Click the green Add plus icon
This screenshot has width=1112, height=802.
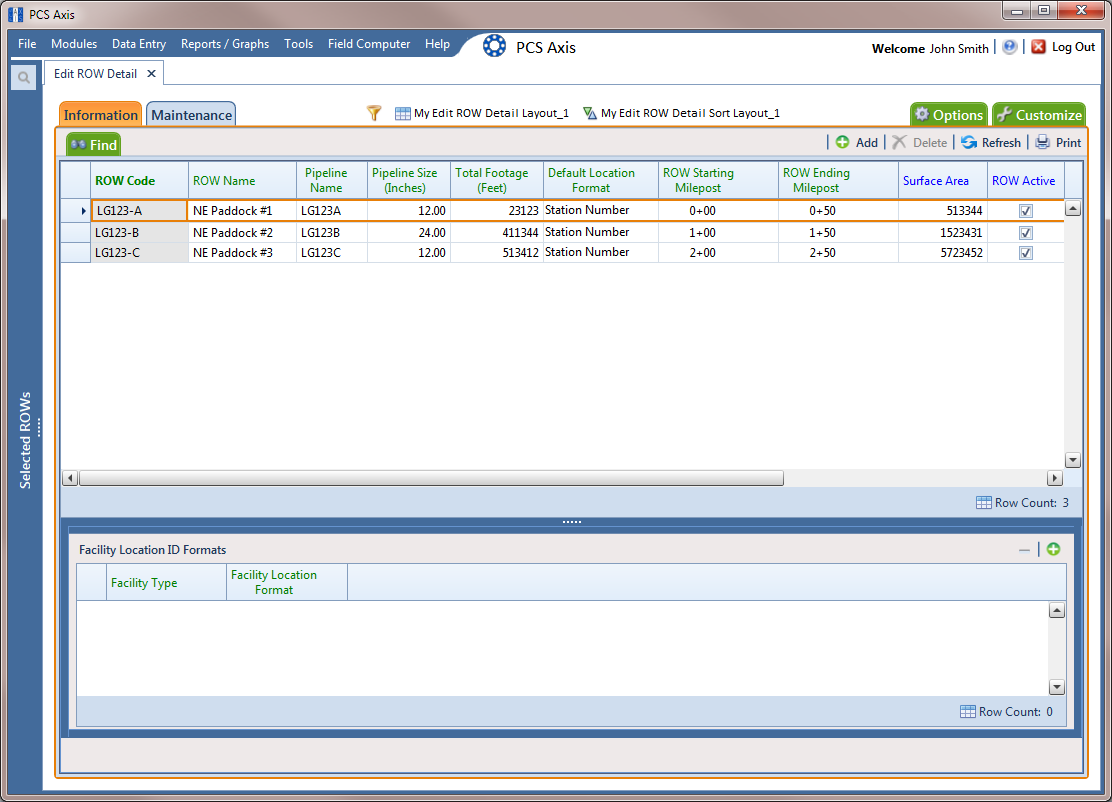(x=842, y=143)
